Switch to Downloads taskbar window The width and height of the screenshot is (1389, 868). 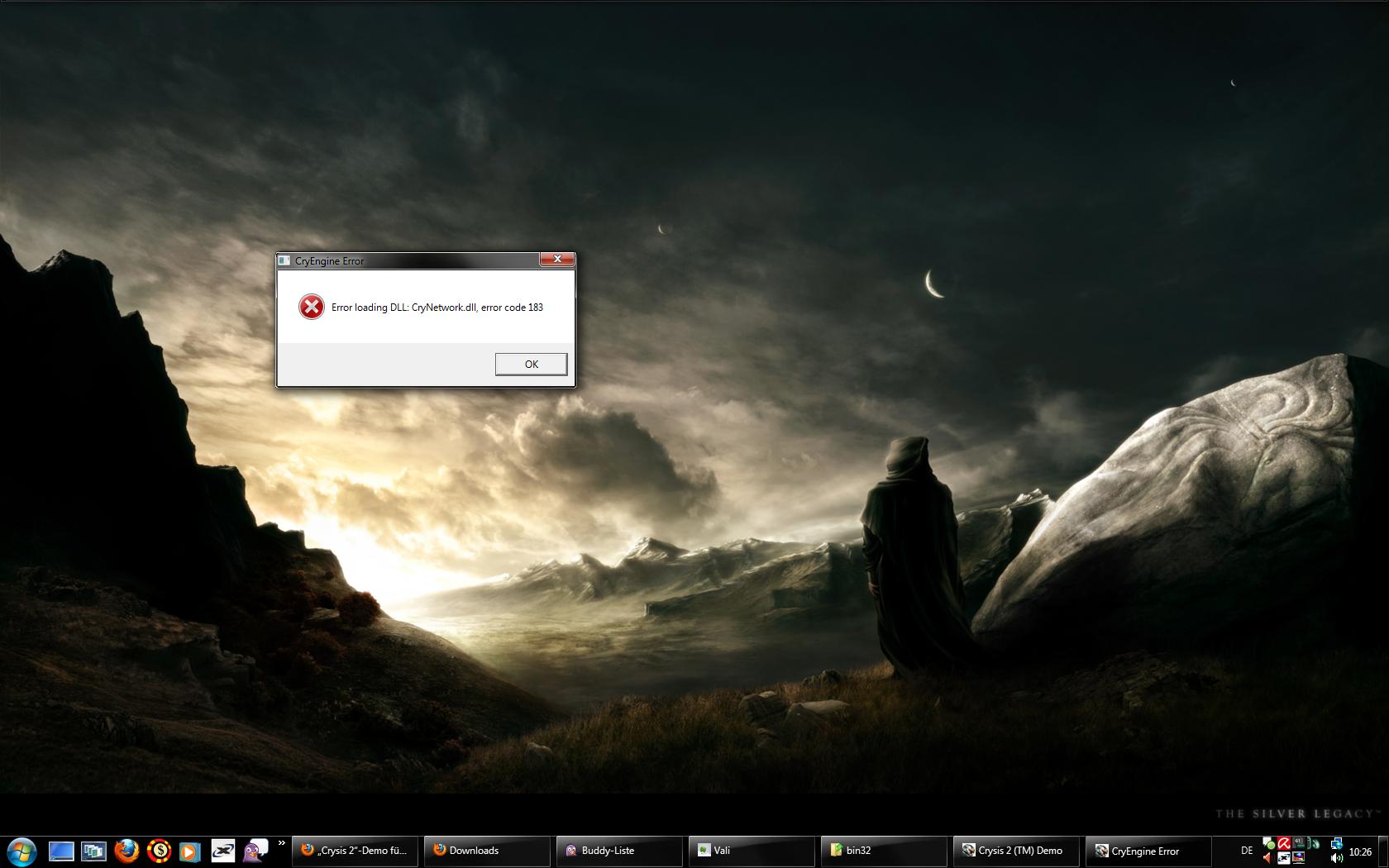pos(487,851)
